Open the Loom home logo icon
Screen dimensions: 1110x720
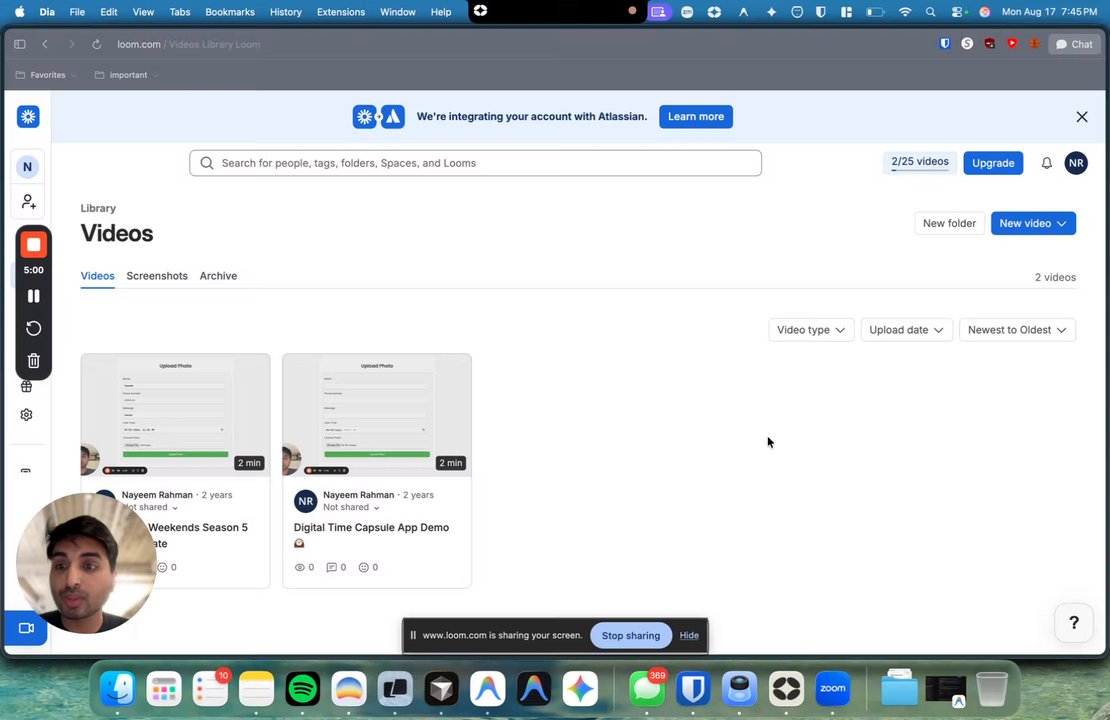pos(28,117)
